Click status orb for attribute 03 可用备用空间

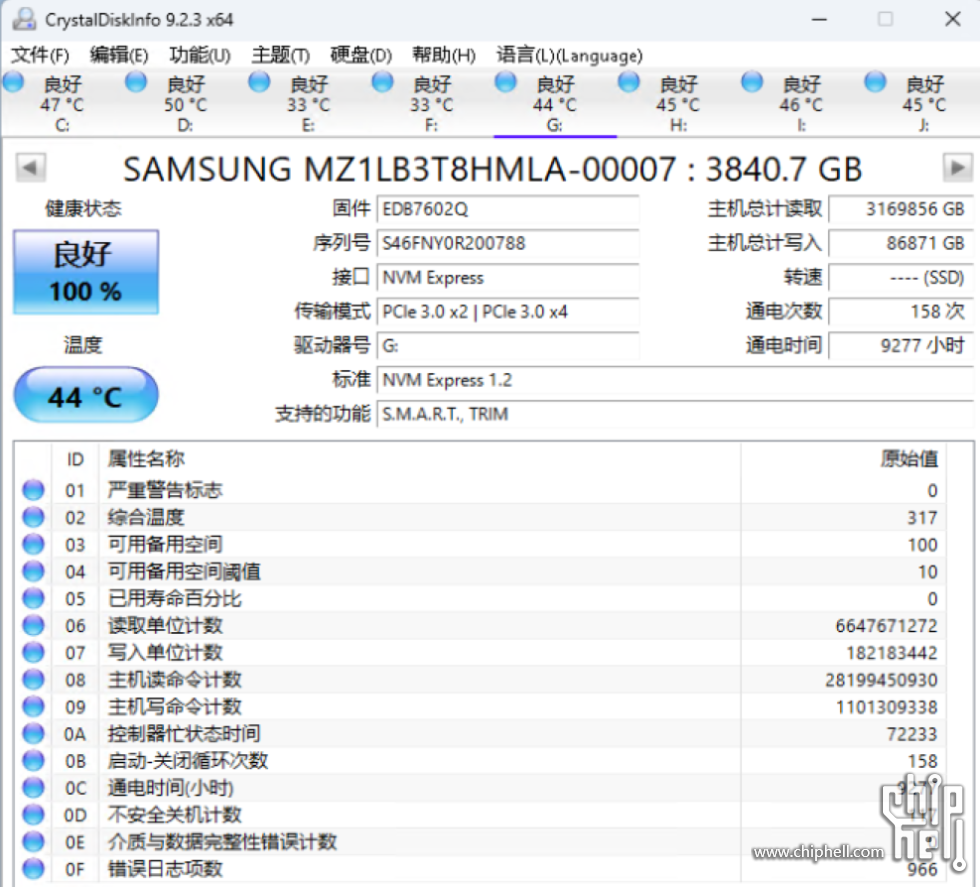click(33, 544)
